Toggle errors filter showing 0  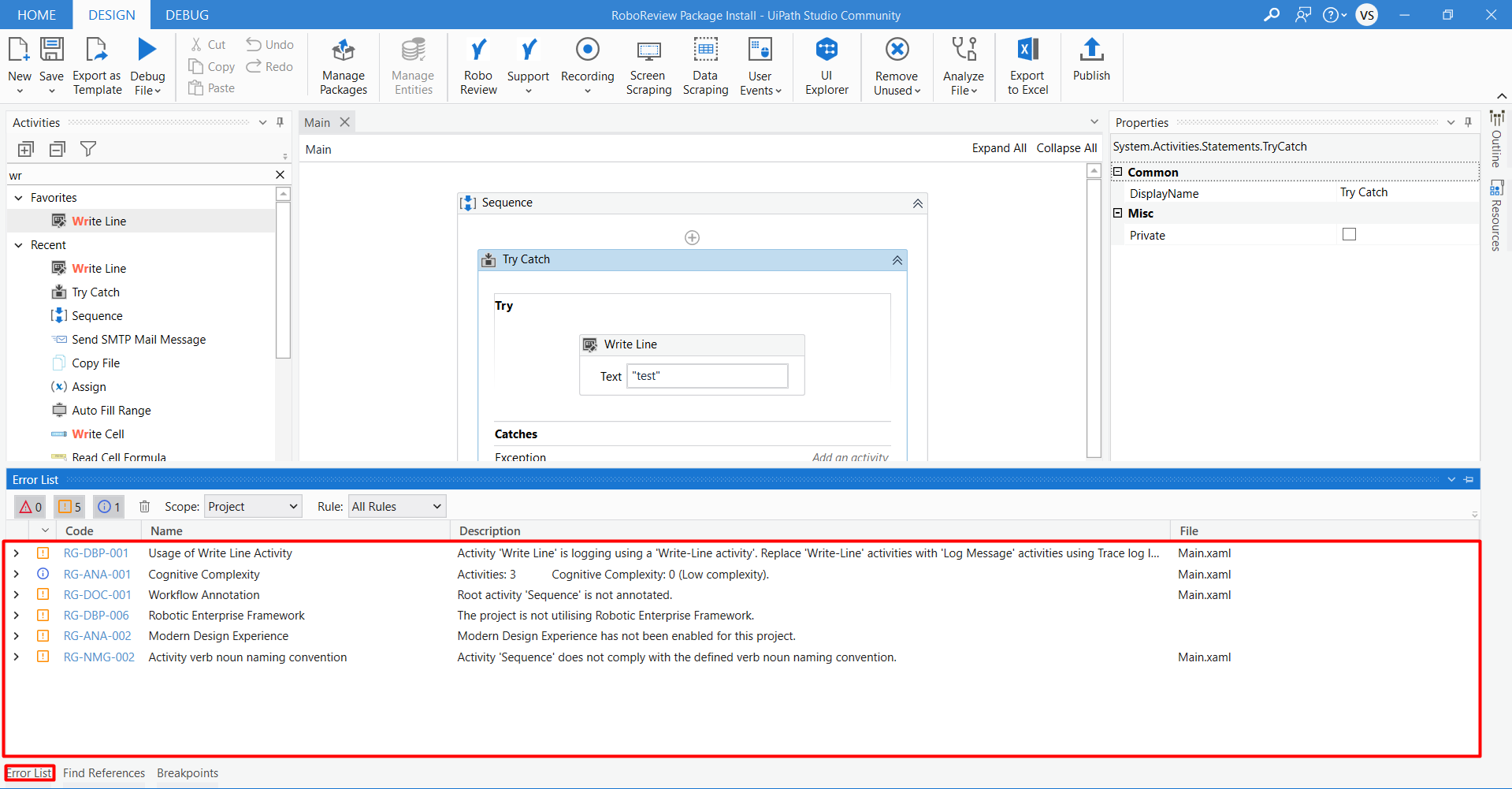(x=30, y=507)
